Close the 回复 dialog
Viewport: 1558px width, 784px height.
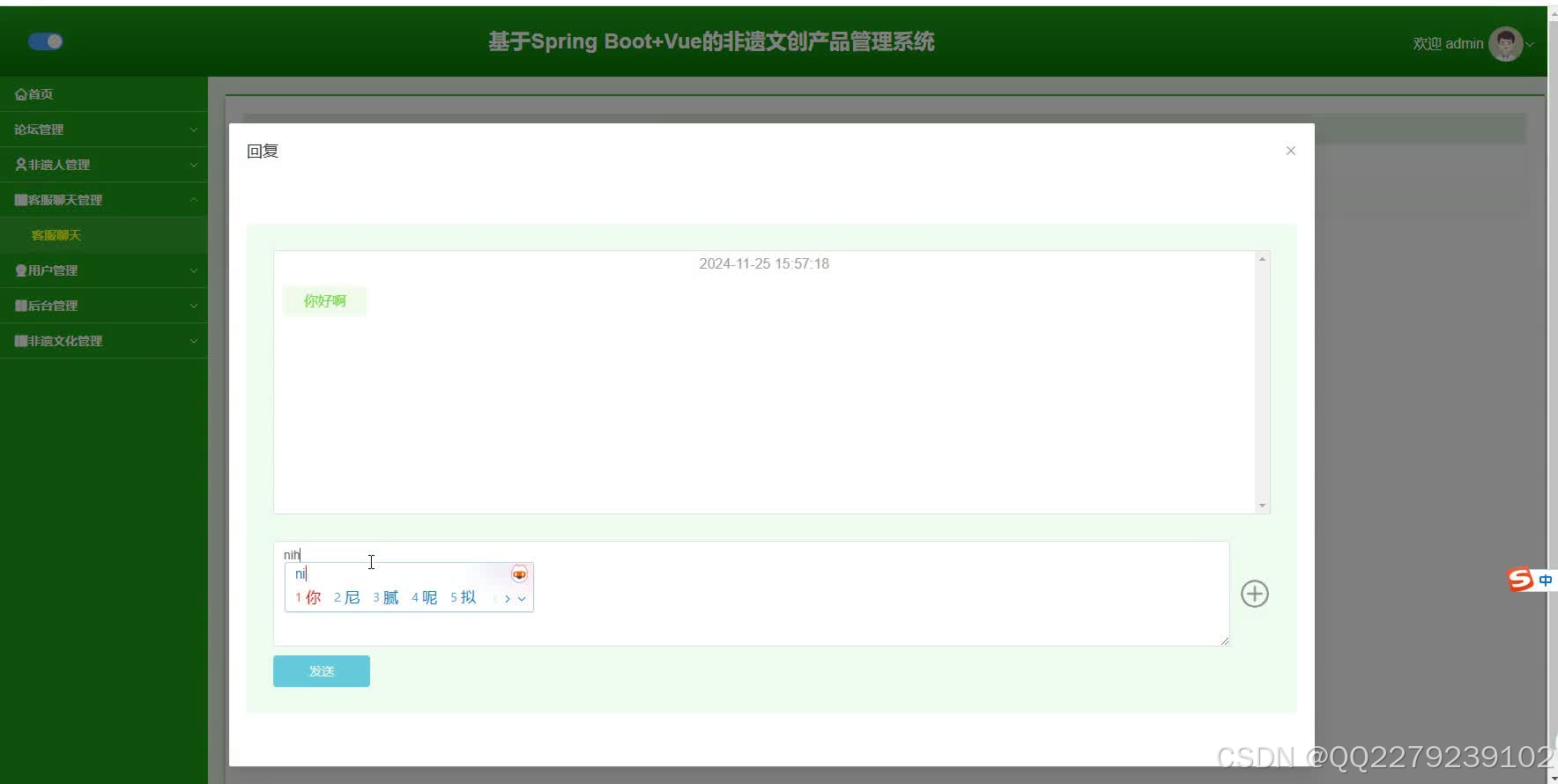1290,151
